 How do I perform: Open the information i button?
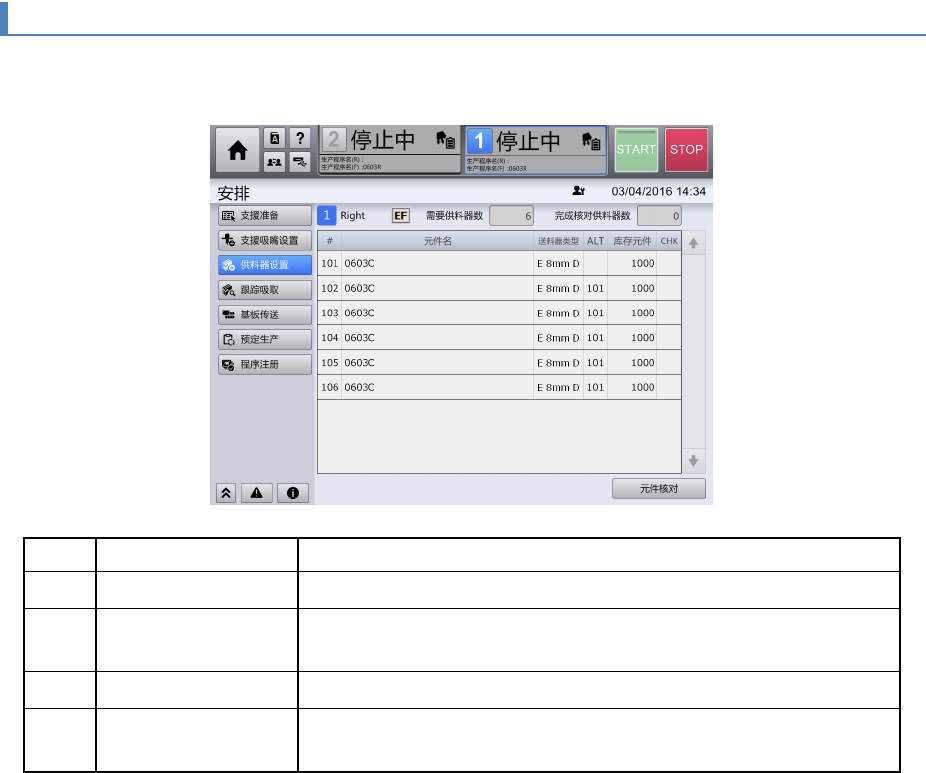(293, 493)
